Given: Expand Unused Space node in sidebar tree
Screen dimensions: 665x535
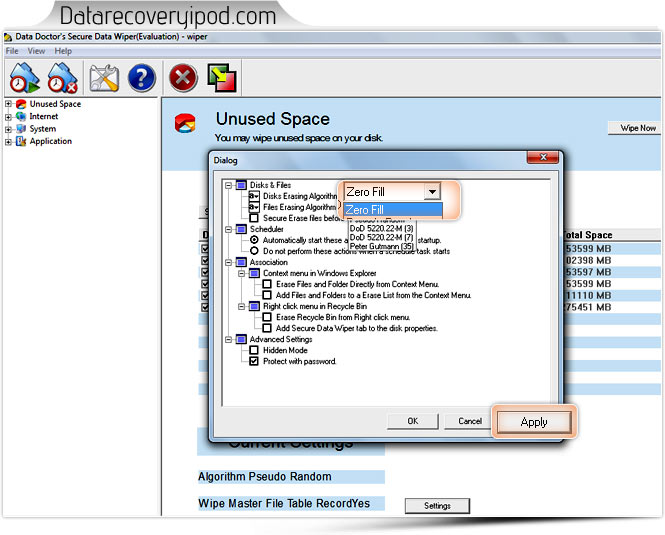Looking at the screenshot, I should click(x=8, y=104).
